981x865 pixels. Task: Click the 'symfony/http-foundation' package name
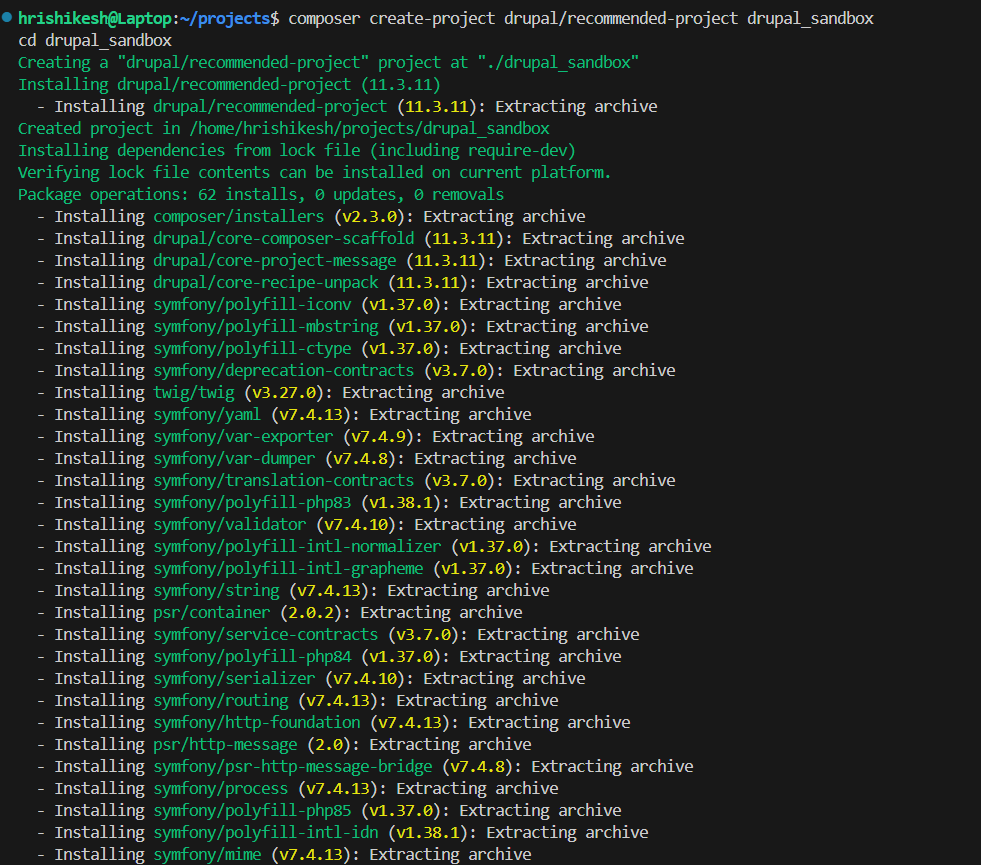point(257,722)
